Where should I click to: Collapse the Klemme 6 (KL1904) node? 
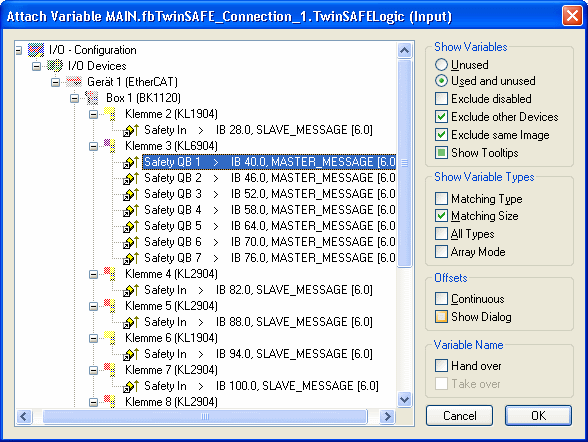pos(93,338)
